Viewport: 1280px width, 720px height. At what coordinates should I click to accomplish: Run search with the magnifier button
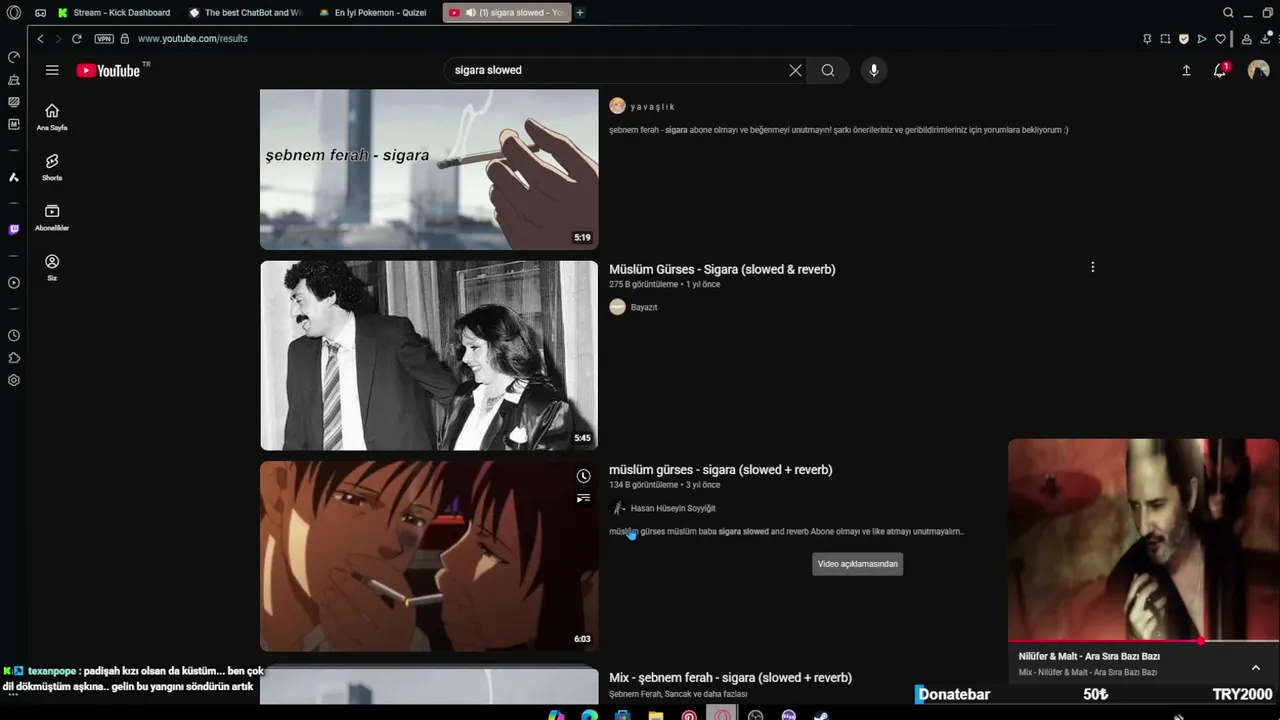tap(828, 70)
